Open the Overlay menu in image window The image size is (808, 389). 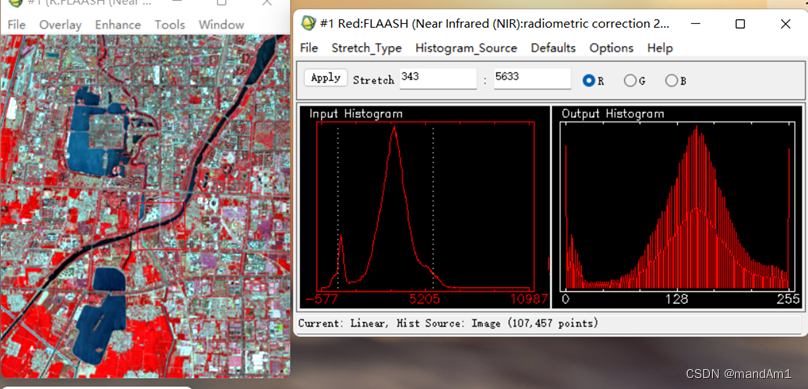coord(60,25)
